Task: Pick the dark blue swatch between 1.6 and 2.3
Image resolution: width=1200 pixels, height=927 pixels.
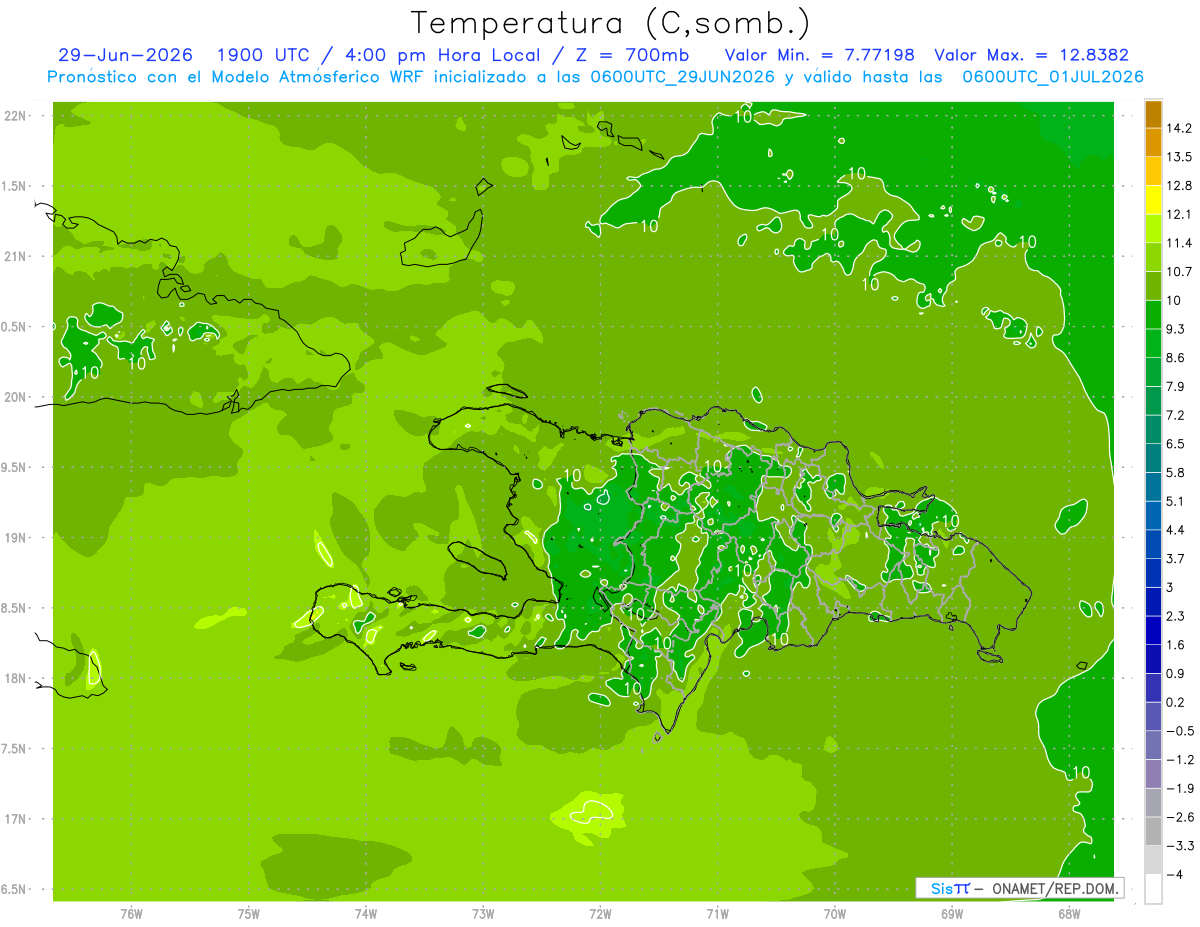Action: [x=1153, y=631]
